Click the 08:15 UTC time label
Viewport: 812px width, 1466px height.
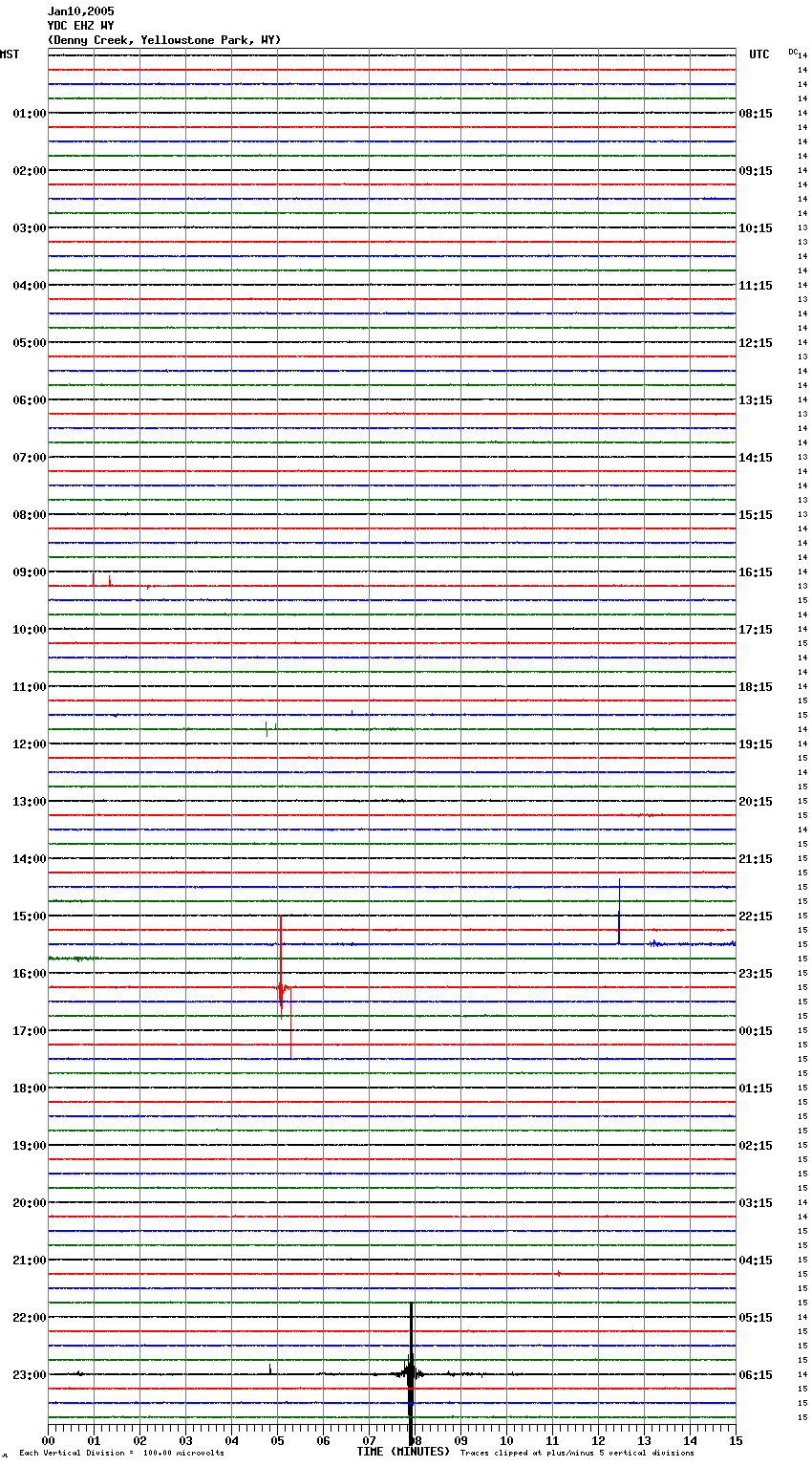tap(756, 114)
